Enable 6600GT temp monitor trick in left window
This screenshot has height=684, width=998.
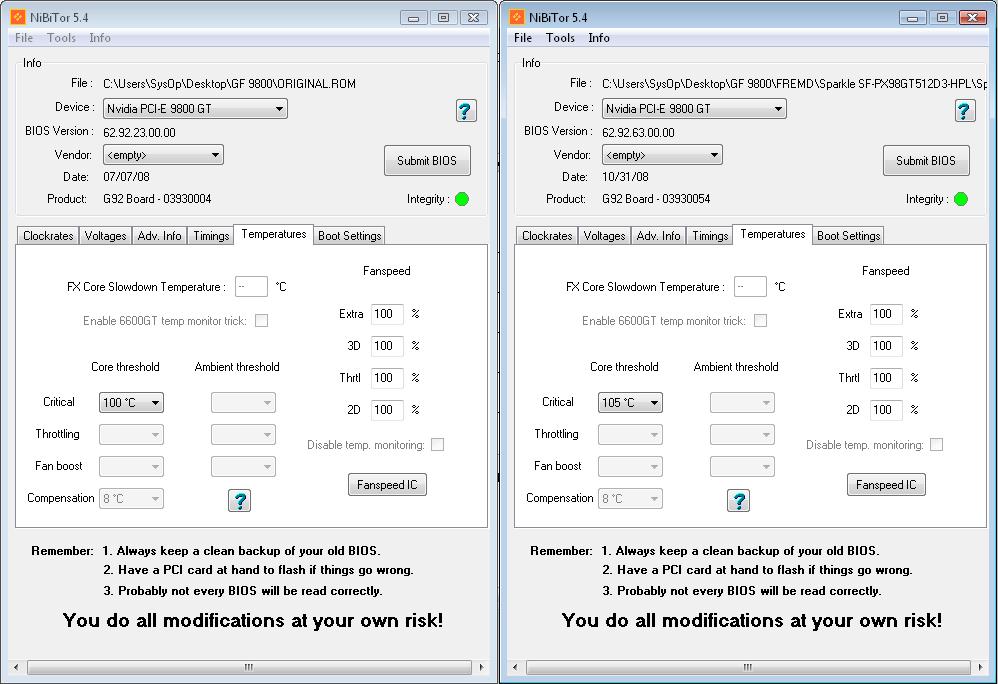coord(262,321)
